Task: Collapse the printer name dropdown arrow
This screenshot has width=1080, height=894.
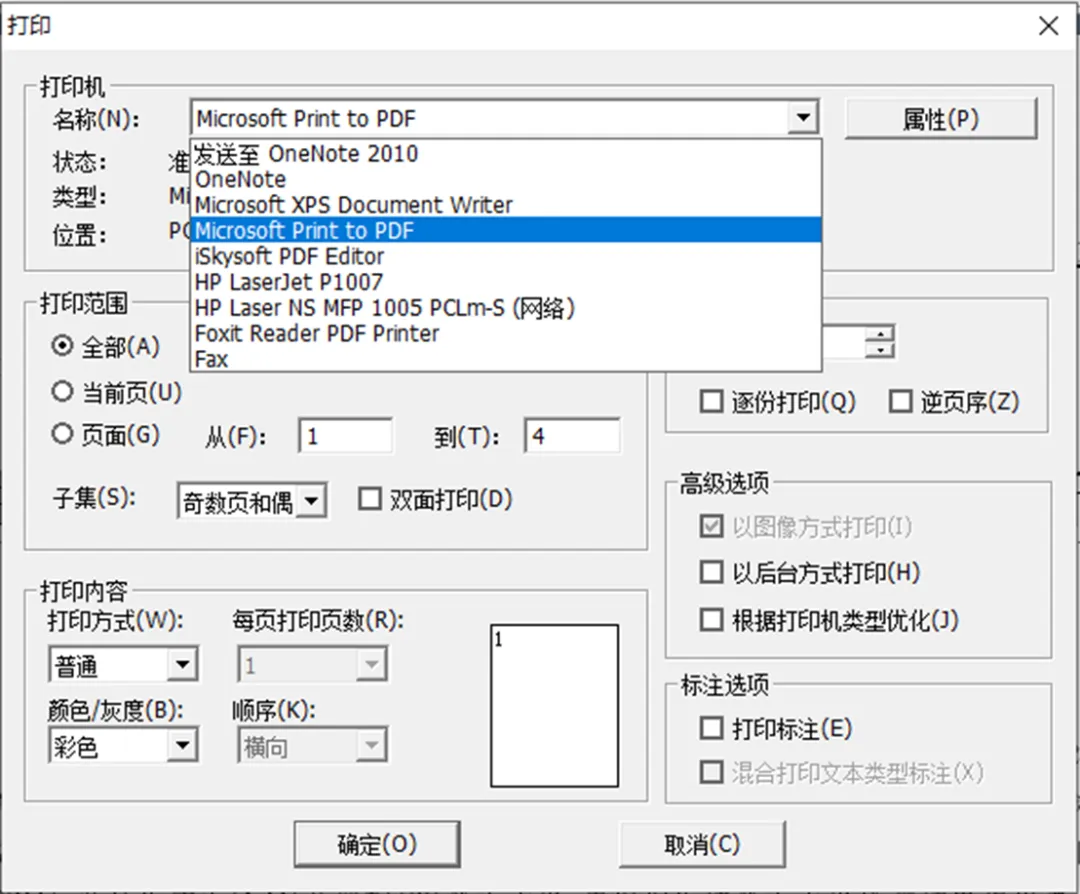Action: (803, 118)
